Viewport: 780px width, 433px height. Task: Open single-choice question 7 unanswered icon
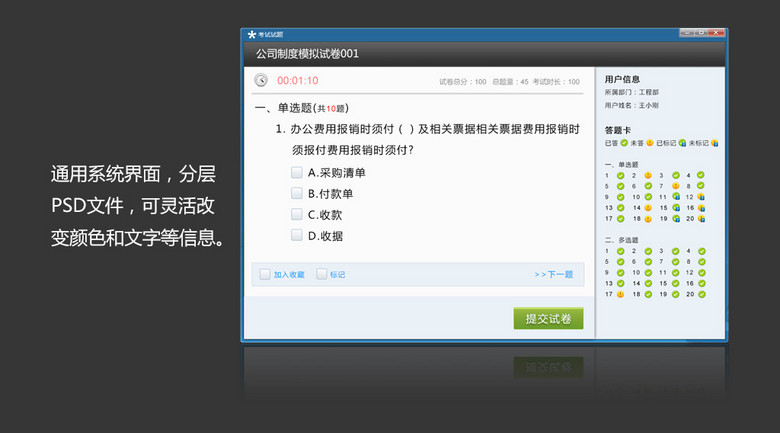676,186
